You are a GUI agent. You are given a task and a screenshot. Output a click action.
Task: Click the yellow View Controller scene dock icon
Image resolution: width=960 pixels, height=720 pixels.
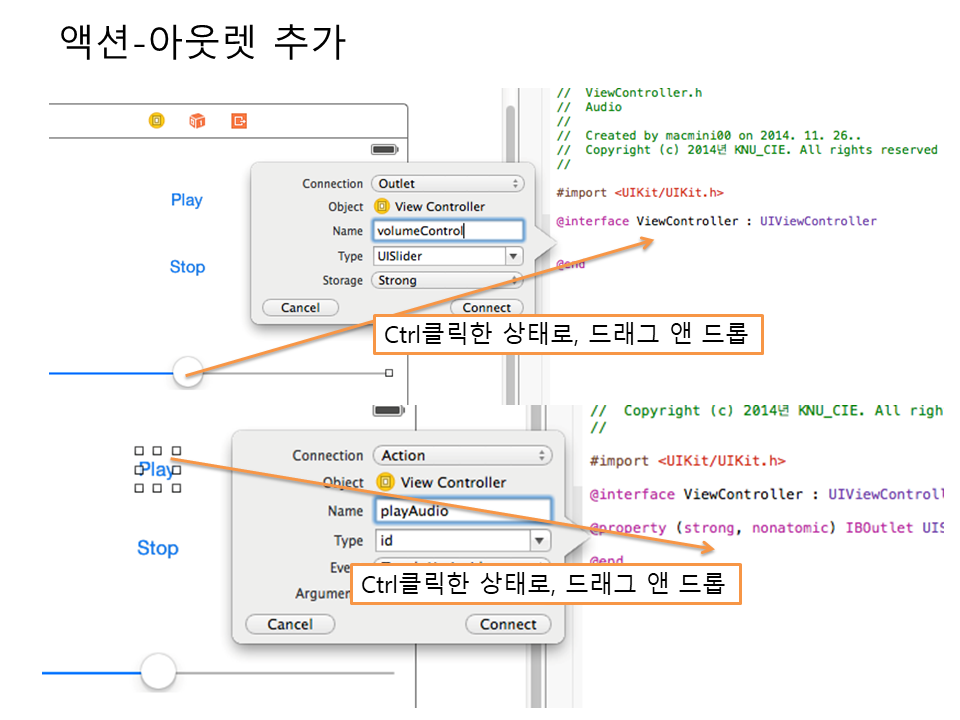click(156, 121)
